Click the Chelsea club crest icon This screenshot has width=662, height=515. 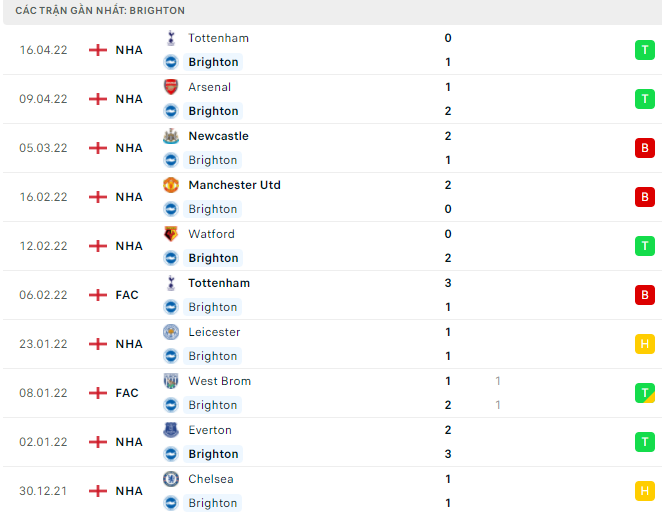[171, 479]
